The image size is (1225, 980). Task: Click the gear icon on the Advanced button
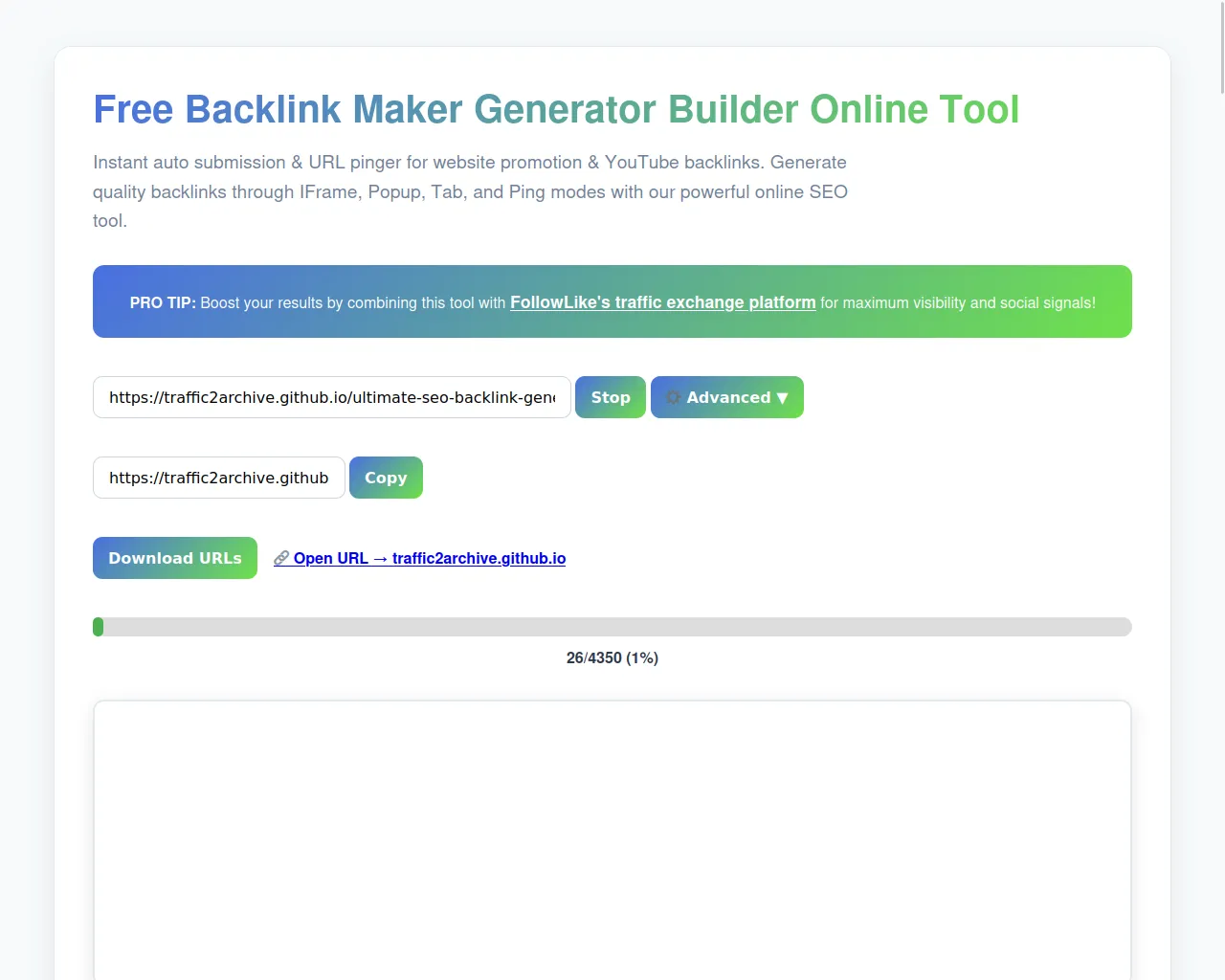673,397
